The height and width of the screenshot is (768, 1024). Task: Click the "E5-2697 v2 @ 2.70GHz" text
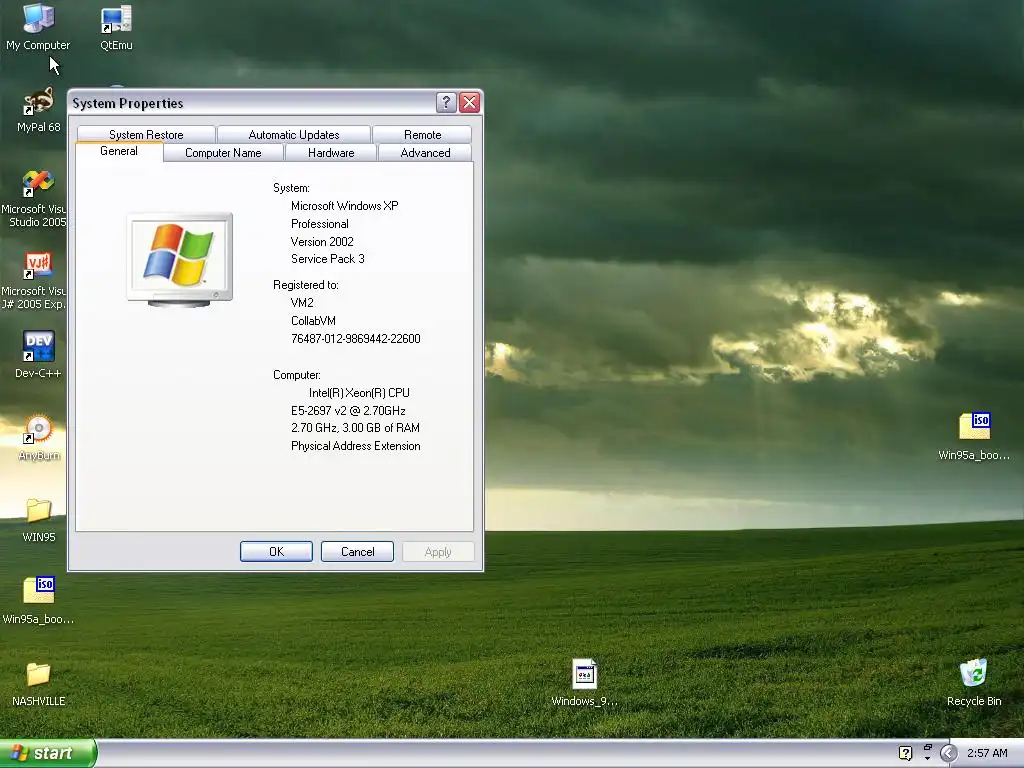tap(348, 411)
